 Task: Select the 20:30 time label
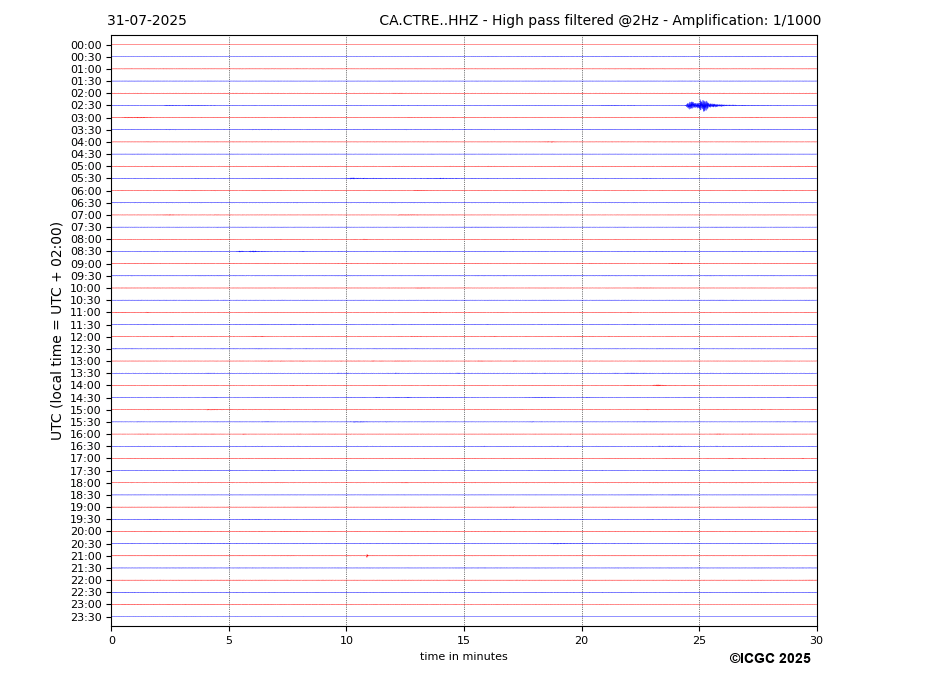[x=86, y=544]
